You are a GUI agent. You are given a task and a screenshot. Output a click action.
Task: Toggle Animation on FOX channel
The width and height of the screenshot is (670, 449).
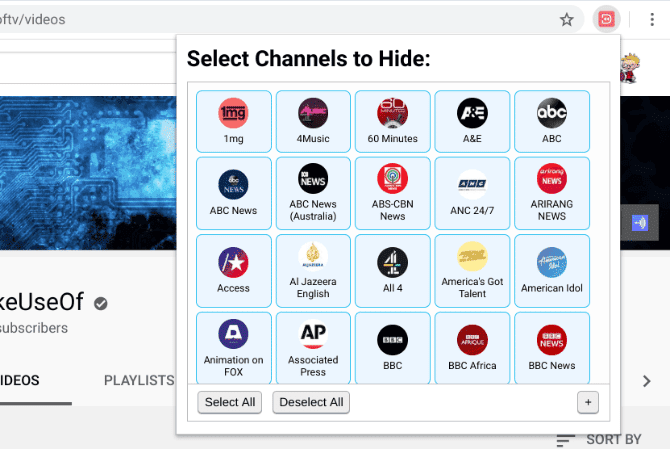click(234, 348)
